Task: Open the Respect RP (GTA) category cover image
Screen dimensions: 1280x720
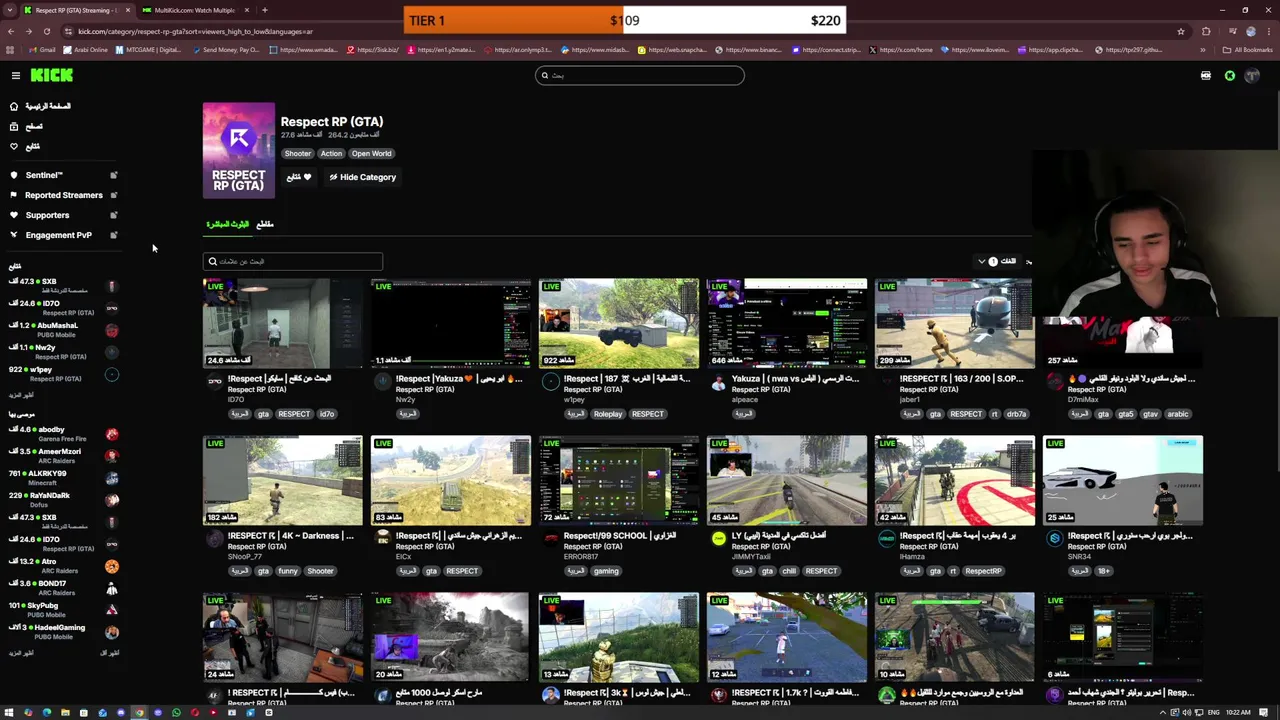Action: pyautogui.click(x=239, y=150)
